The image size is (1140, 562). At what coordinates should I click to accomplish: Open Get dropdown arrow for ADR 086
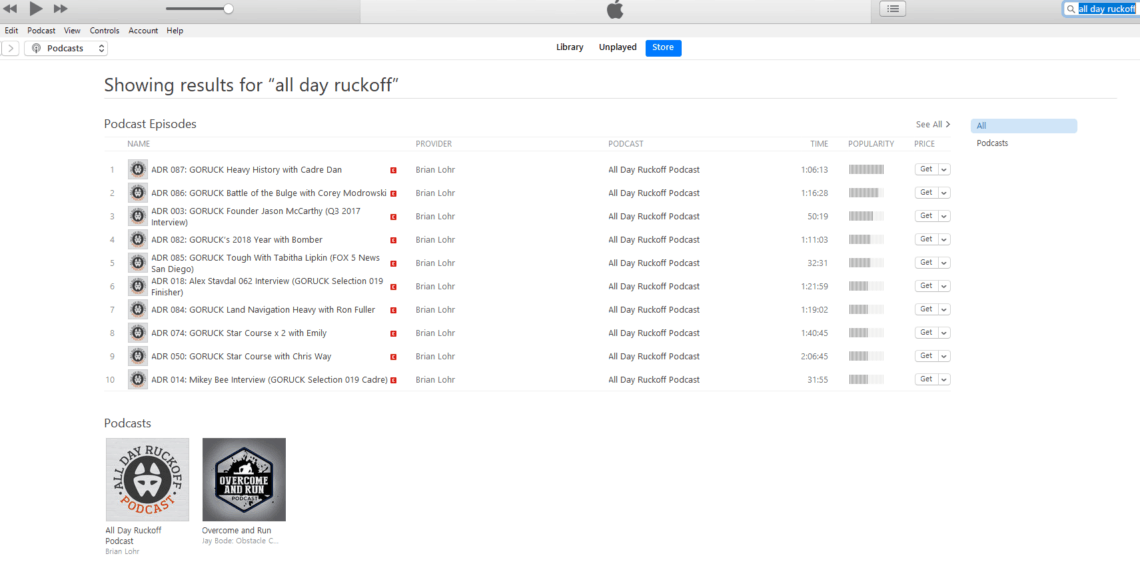pos(944,193)
